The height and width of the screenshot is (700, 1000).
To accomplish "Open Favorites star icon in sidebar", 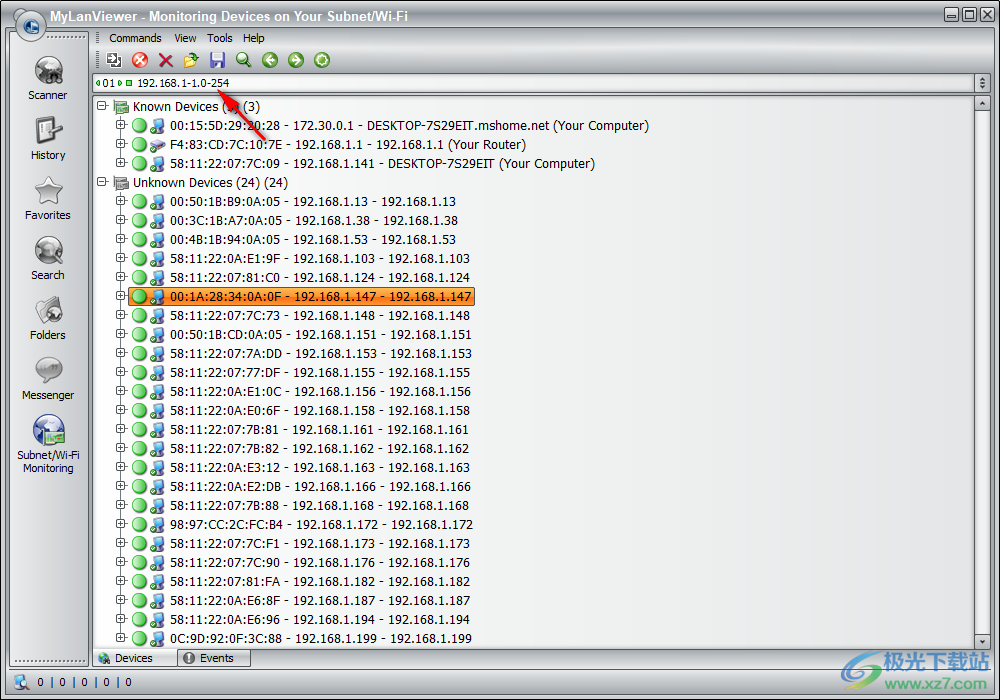I will point(47,197).
